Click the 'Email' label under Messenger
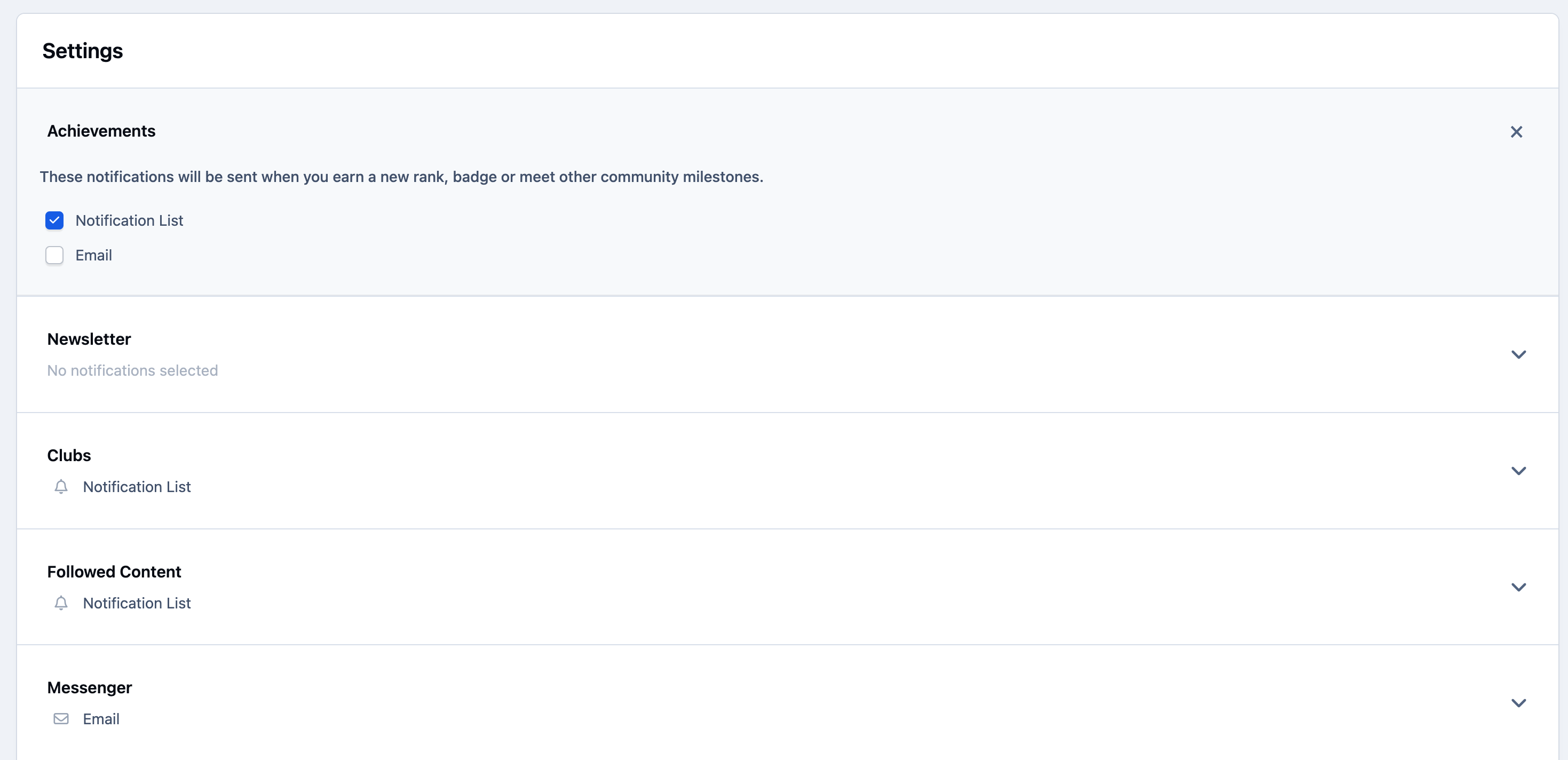This screenshot has width=1568, height=760. tap(101, 718)
